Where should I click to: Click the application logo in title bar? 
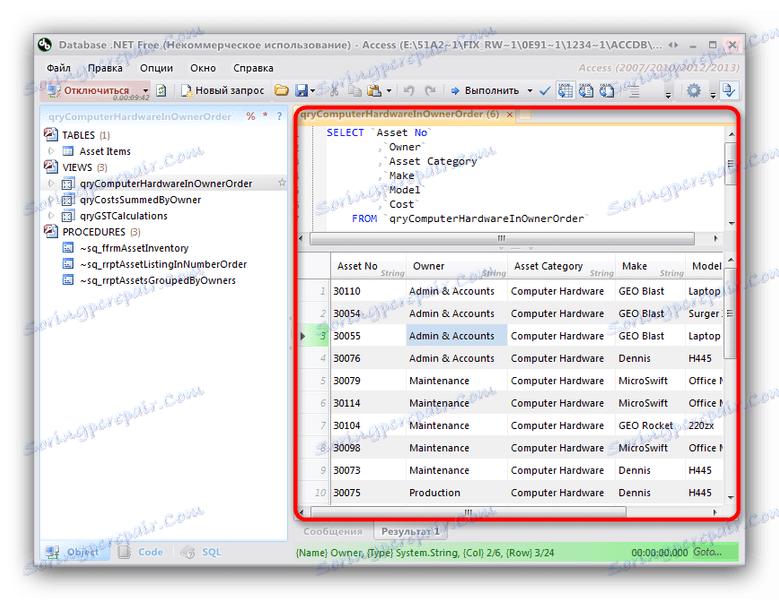(x=45, y=45)
